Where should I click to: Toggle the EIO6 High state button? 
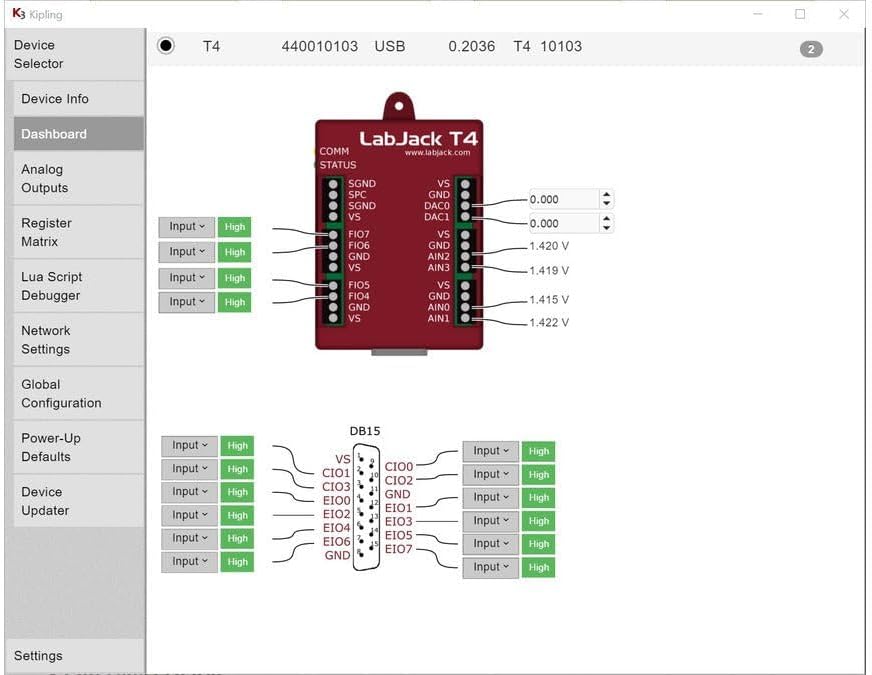[237, 561]
